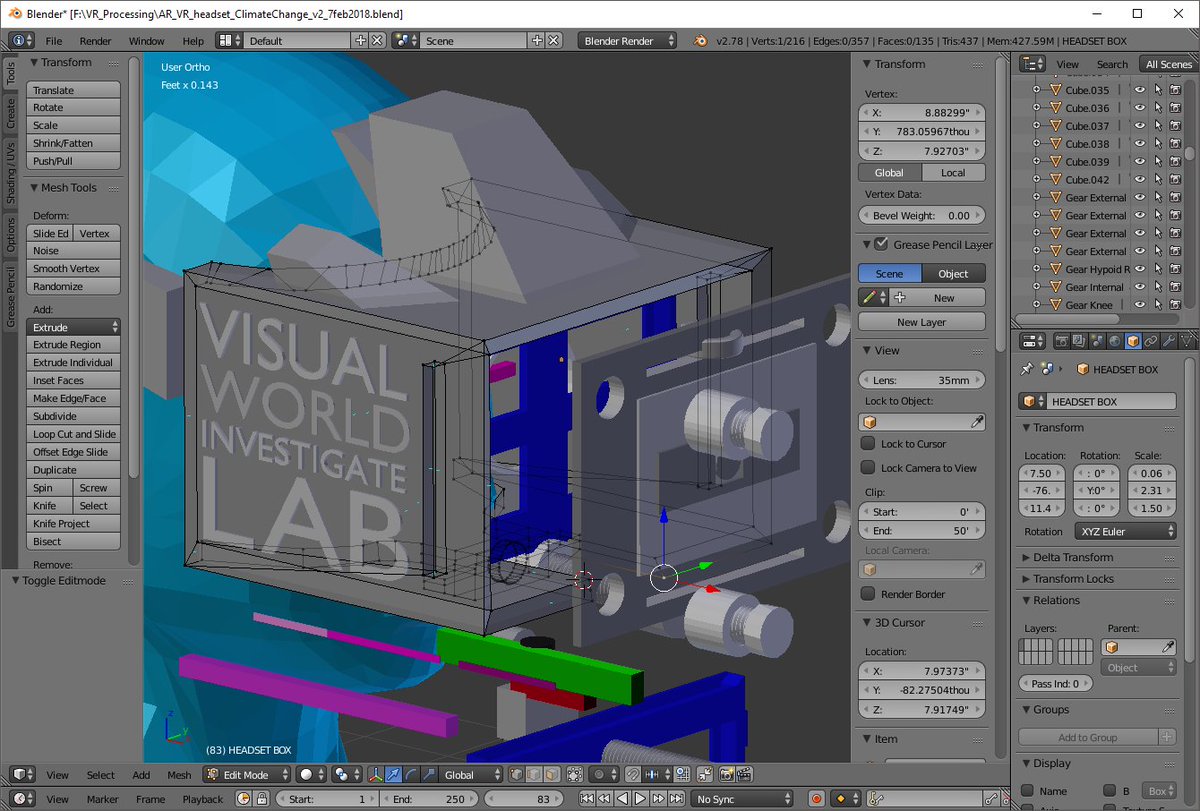The width and height of the screenshot is (1200, 811).
Task: Click the New Layer button
Action: [921, 322]
